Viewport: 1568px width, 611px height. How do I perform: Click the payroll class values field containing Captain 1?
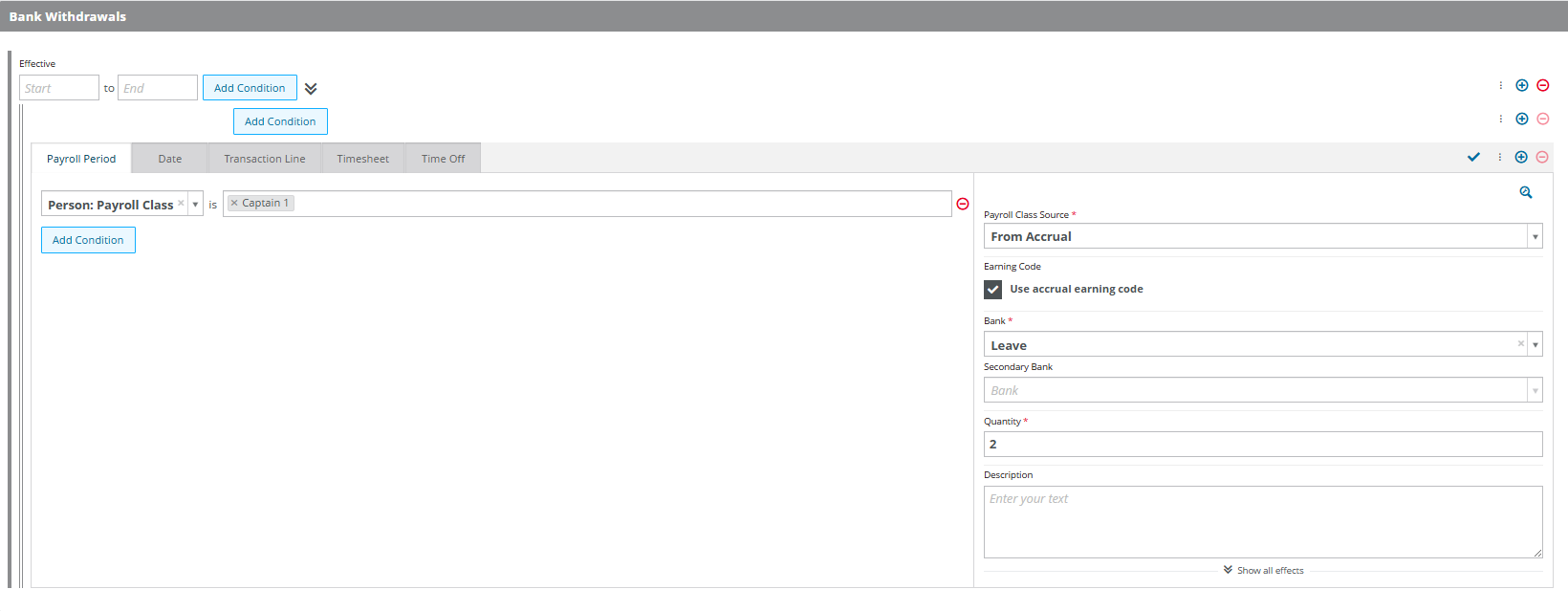[x=587, y=204]
